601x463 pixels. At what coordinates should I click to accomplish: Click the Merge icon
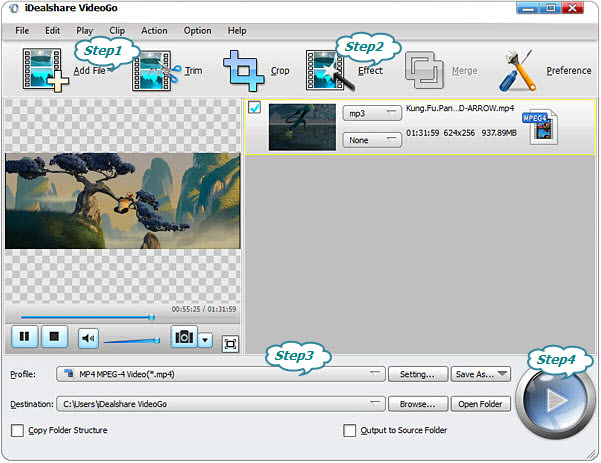(425, 70)
